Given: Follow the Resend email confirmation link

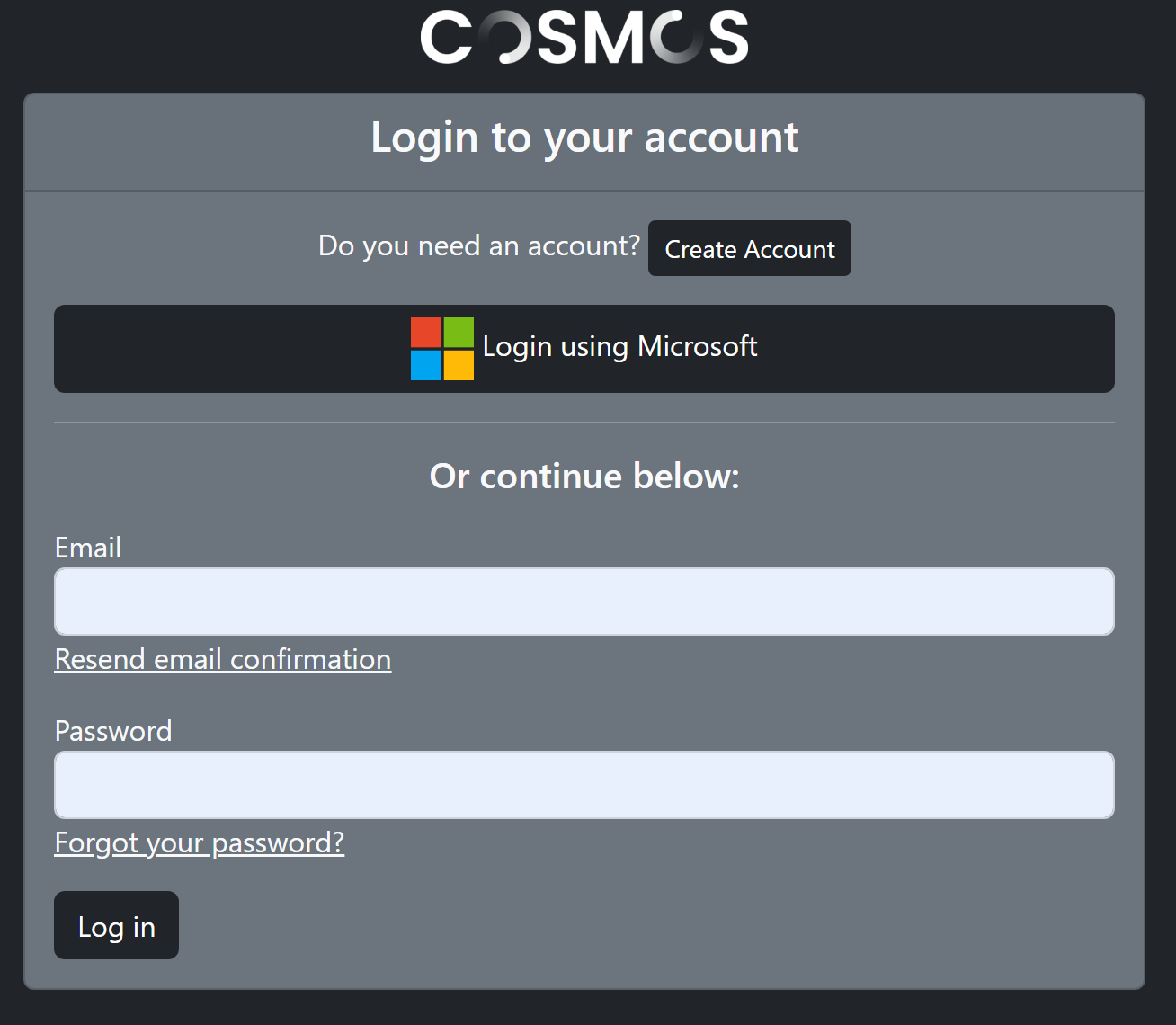Looking at the screenshot, I should [223, 659].
